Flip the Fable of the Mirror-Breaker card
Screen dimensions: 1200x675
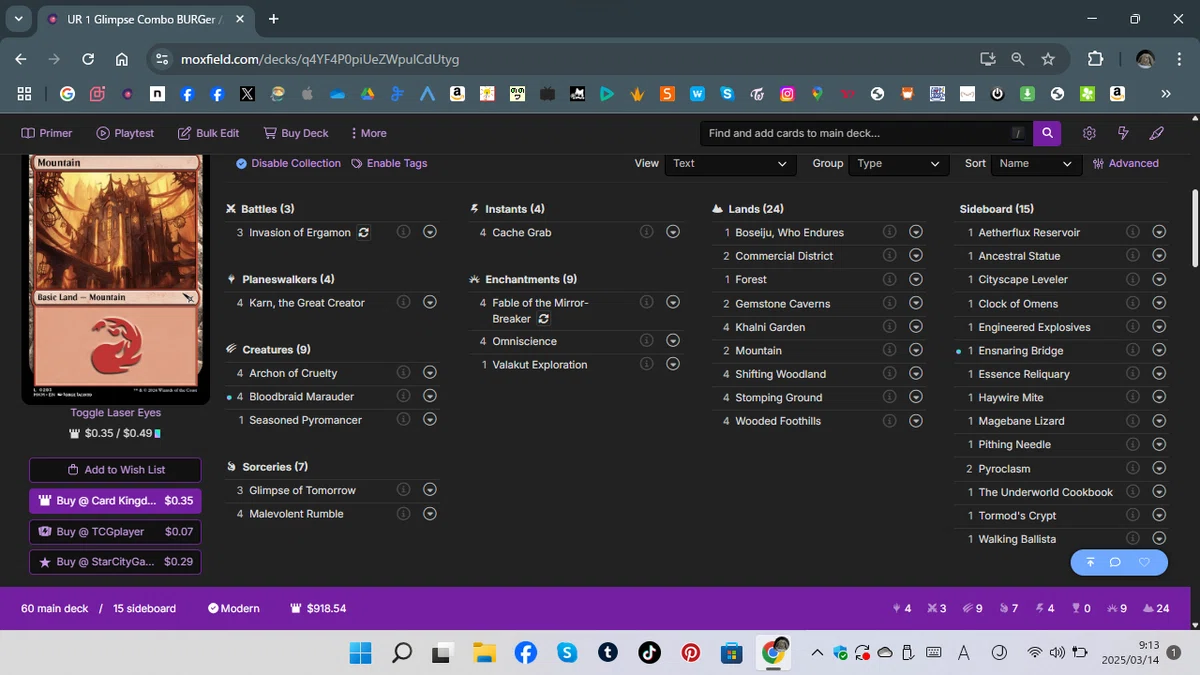(543, 319)
